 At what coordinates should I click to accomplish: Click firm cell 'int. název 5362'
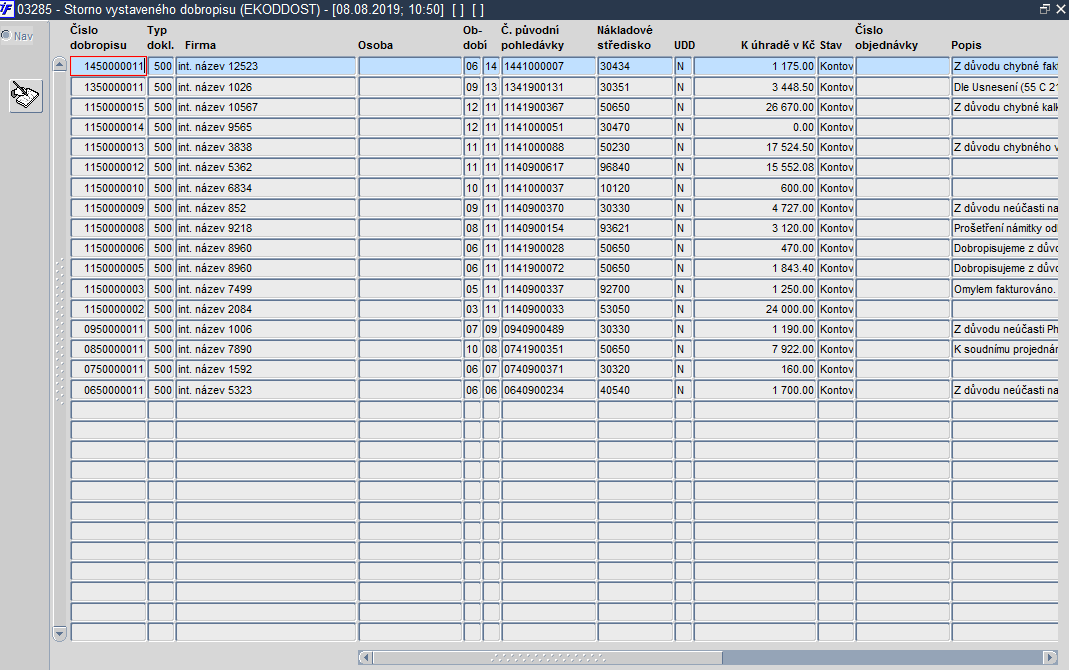click(266, 168)
